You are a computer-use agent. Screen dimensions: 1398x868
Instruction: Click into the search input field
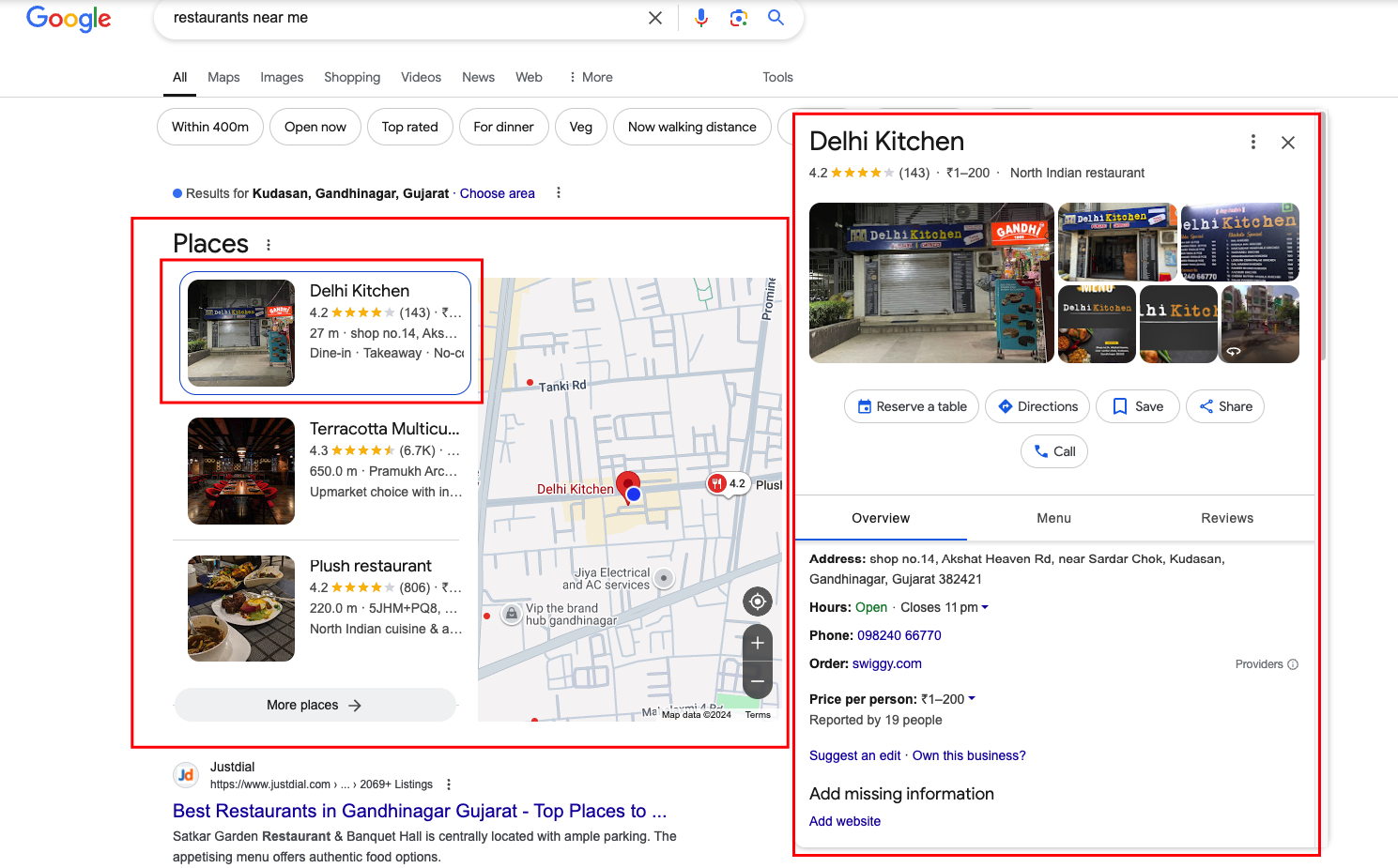(x=404, y=18)
